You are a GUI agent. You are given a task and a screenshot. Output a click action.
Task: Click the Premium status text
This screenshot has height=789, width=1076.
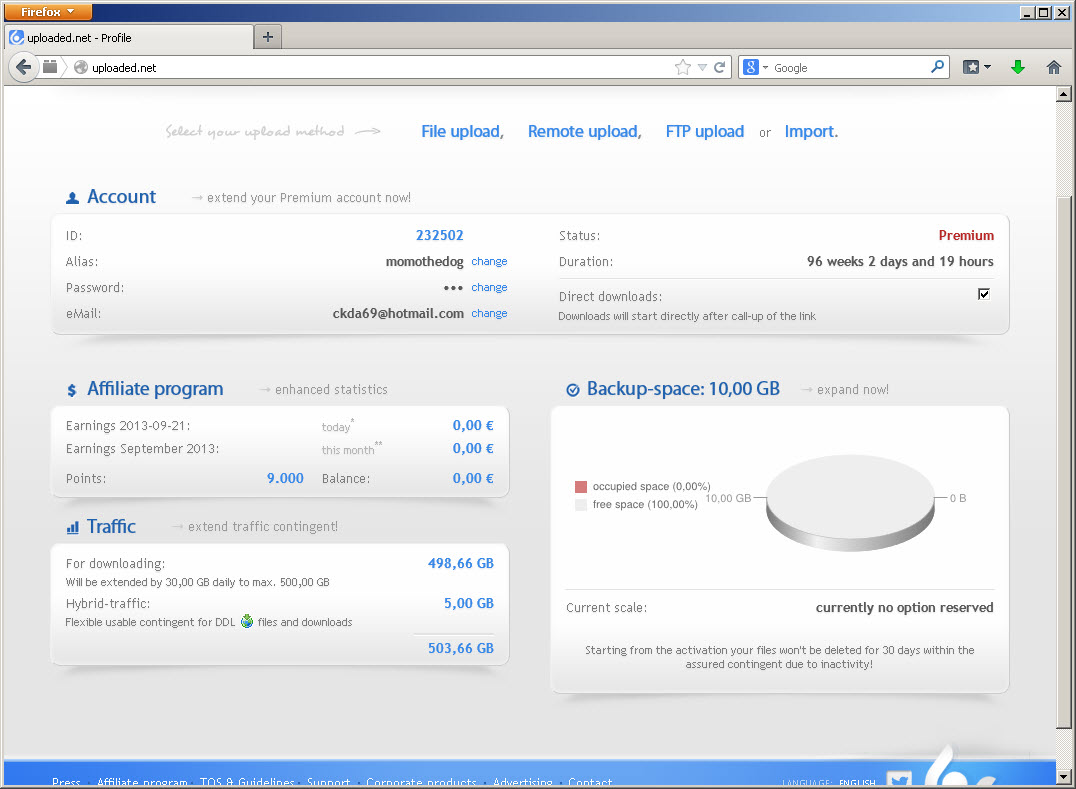pos(966,235)
